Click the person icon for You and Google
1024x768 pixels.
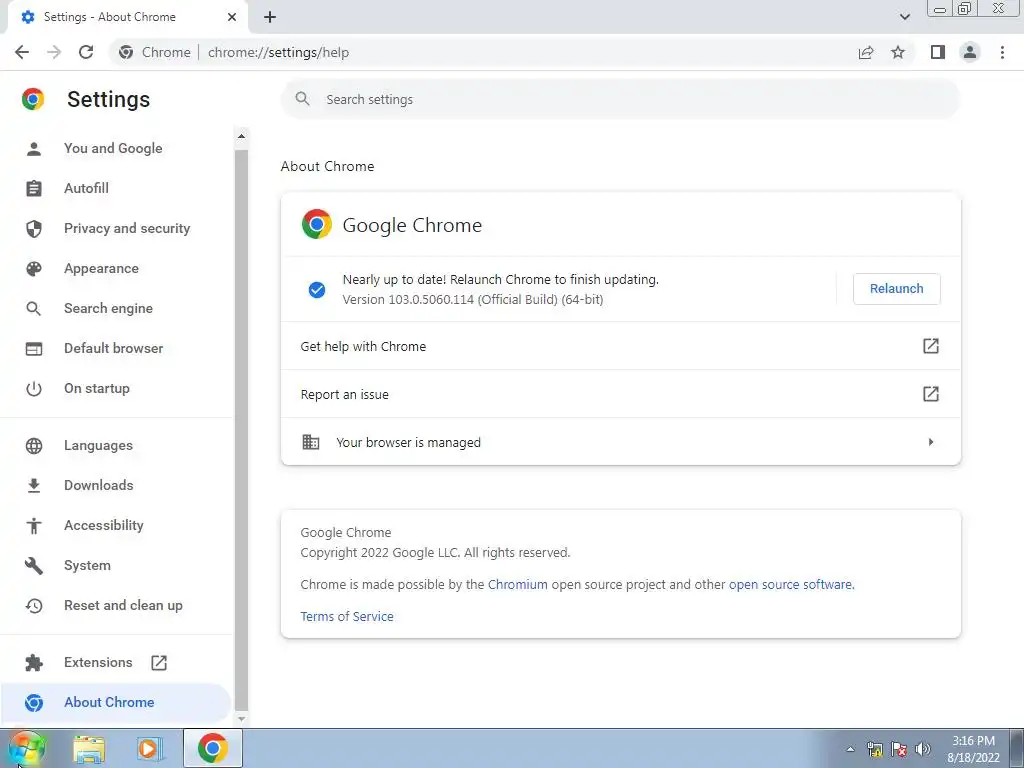click(33, 149)
